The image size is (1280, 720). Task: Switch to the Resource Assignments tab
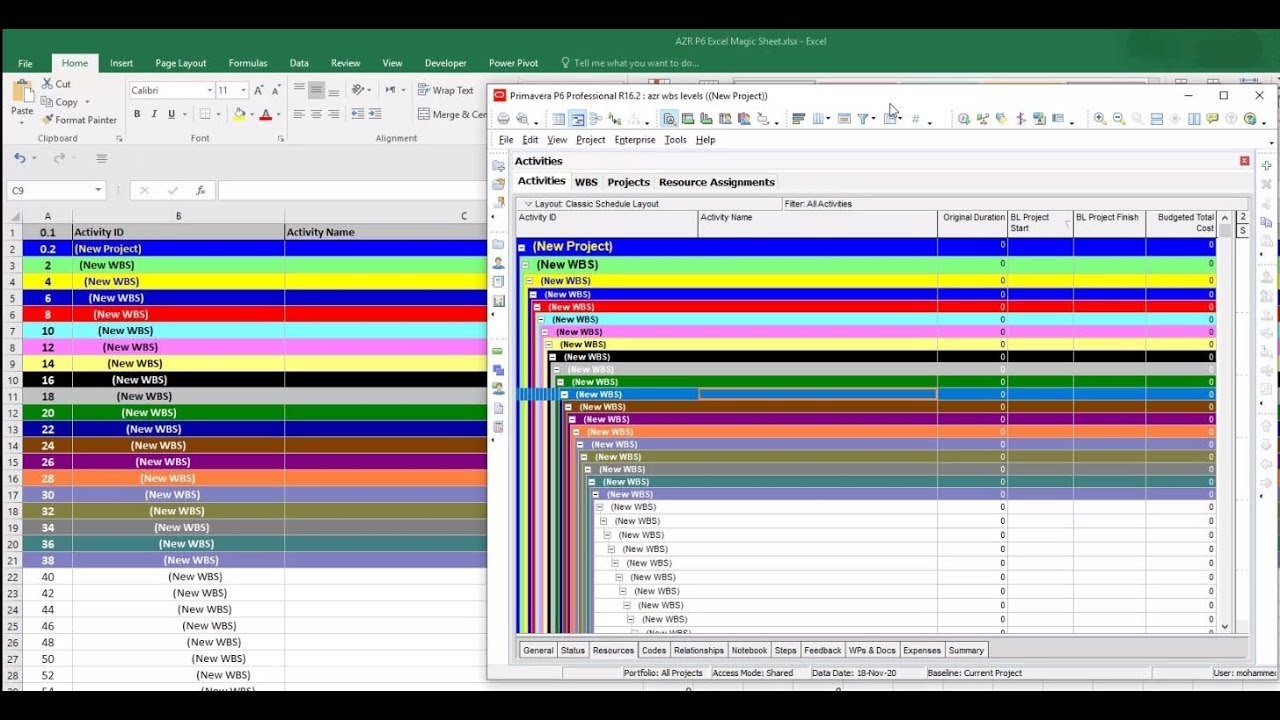716,182
